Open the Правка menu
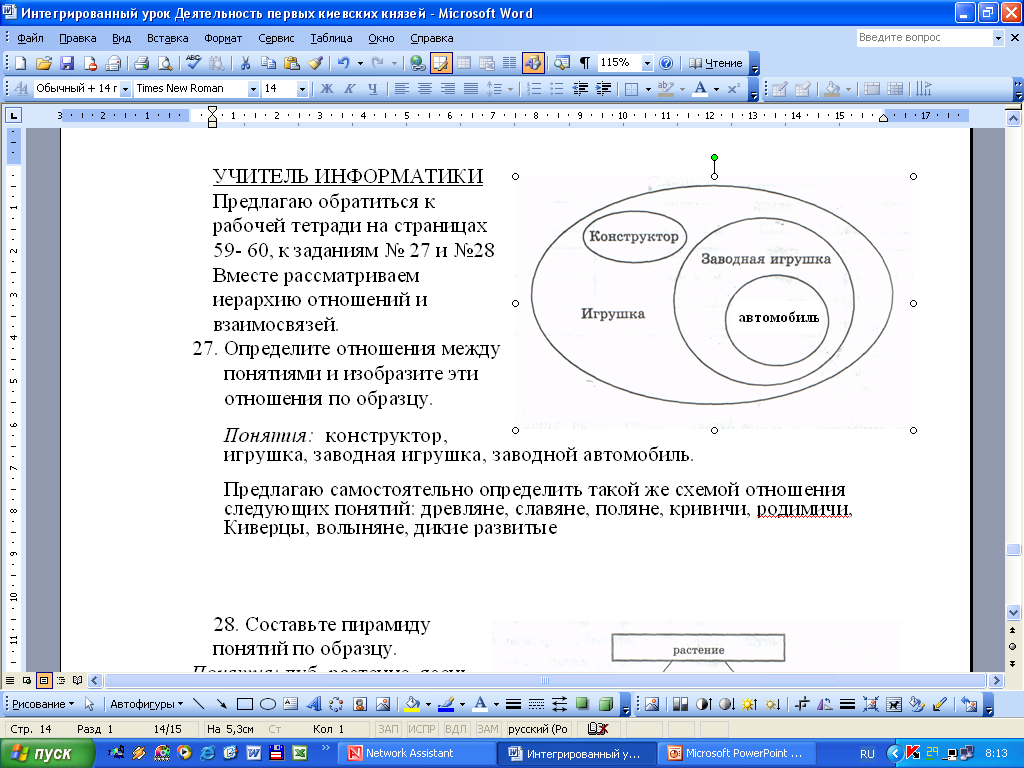The image size is (1024, 768). tap(78, 38)
